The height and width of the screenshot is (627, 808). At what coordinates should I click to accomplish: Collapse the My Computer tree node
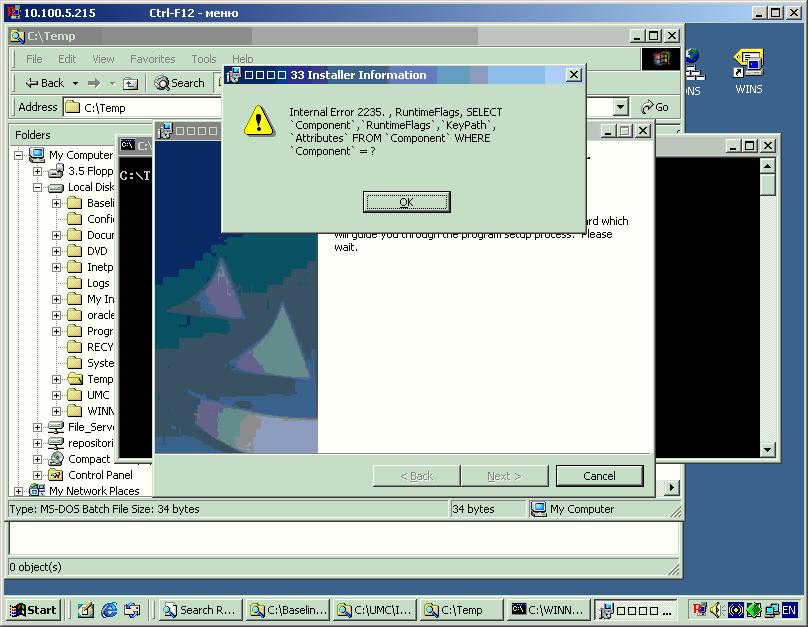(x=20, y=155)
